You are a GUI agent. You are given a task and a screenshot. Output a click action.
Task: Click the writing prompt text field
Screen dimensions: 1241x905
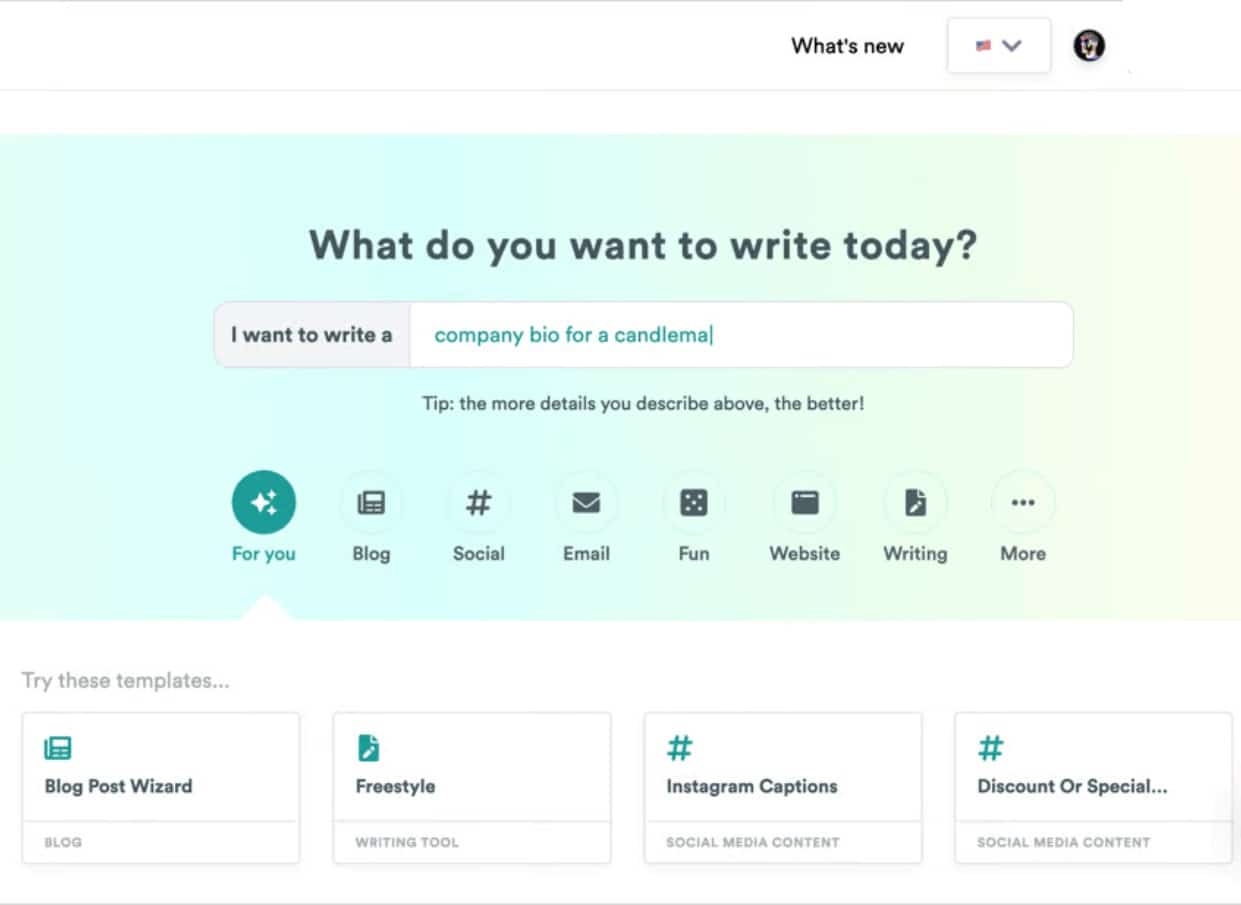(740, 335)
